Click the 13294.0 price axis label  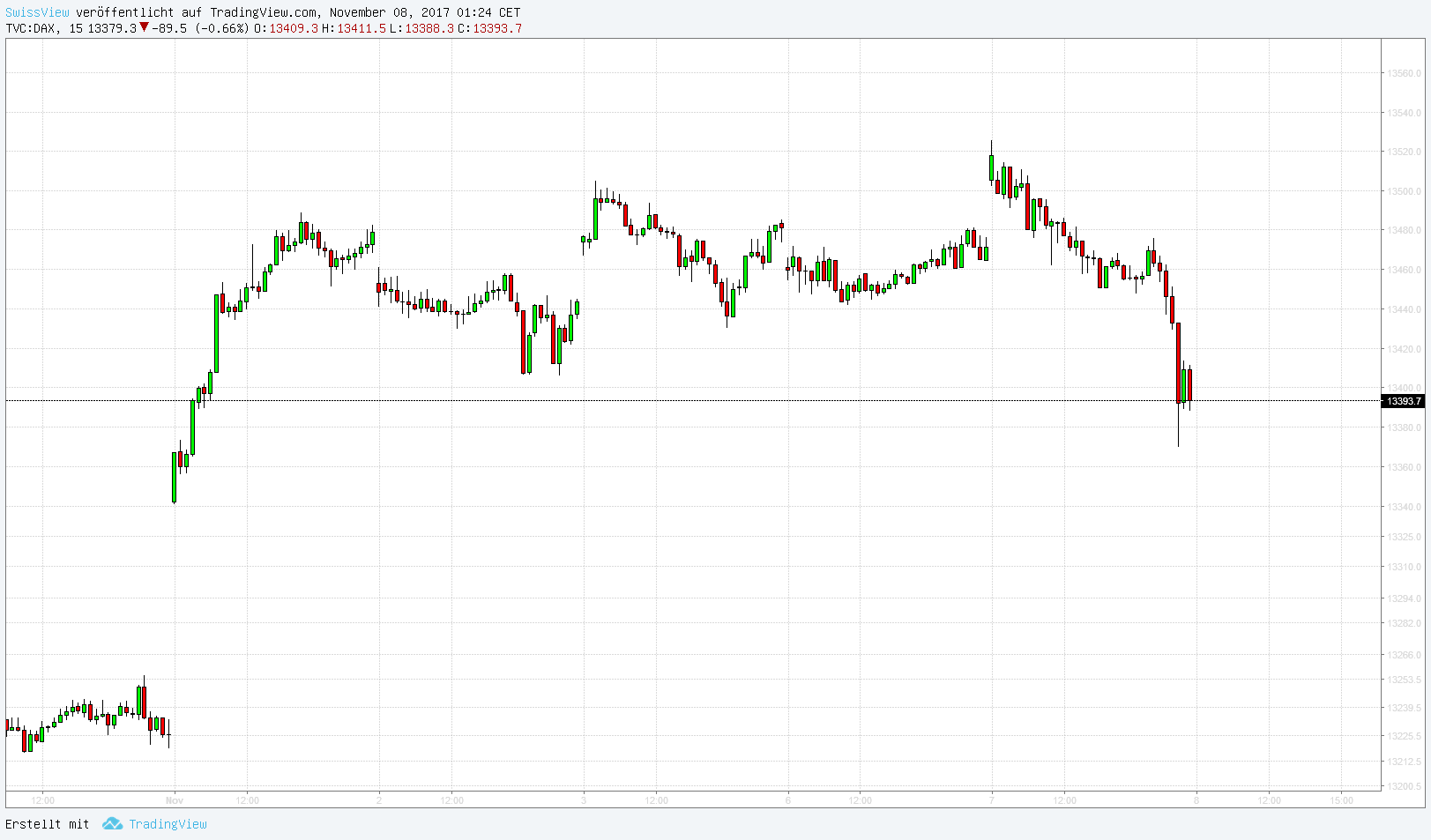[1404, 598]
